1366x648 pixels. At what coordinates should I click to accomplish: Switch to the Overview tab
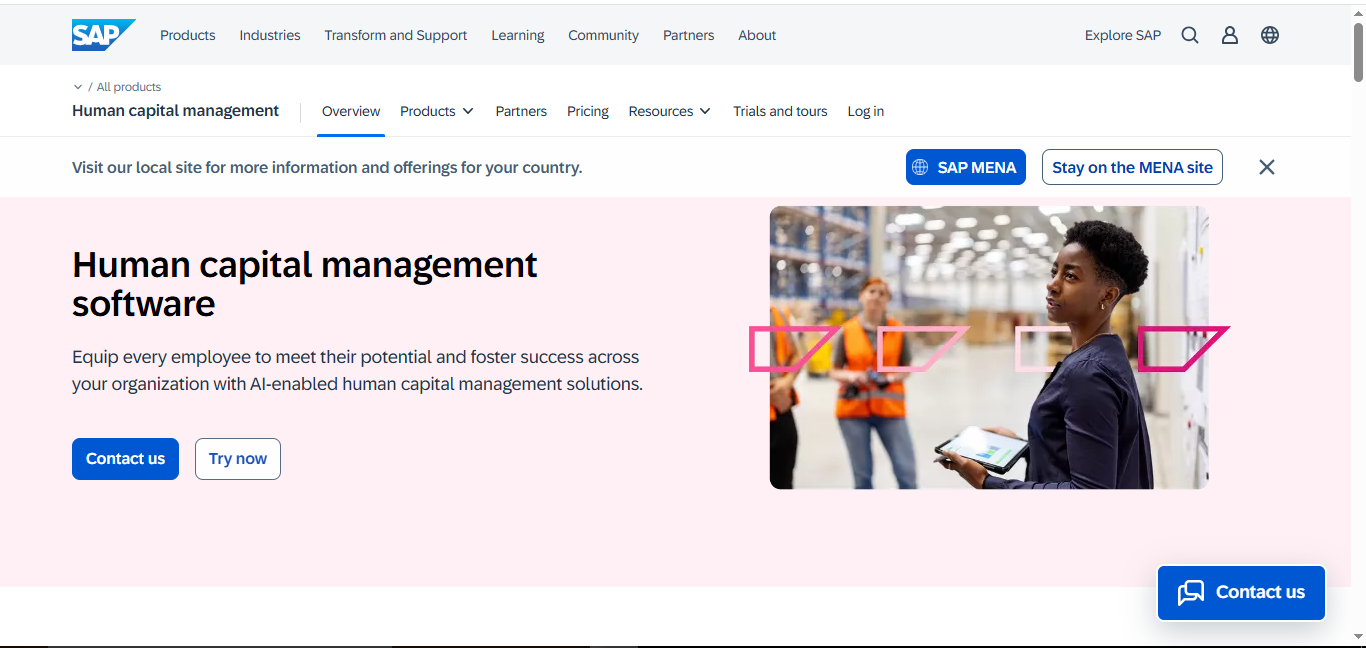point(351,111)
